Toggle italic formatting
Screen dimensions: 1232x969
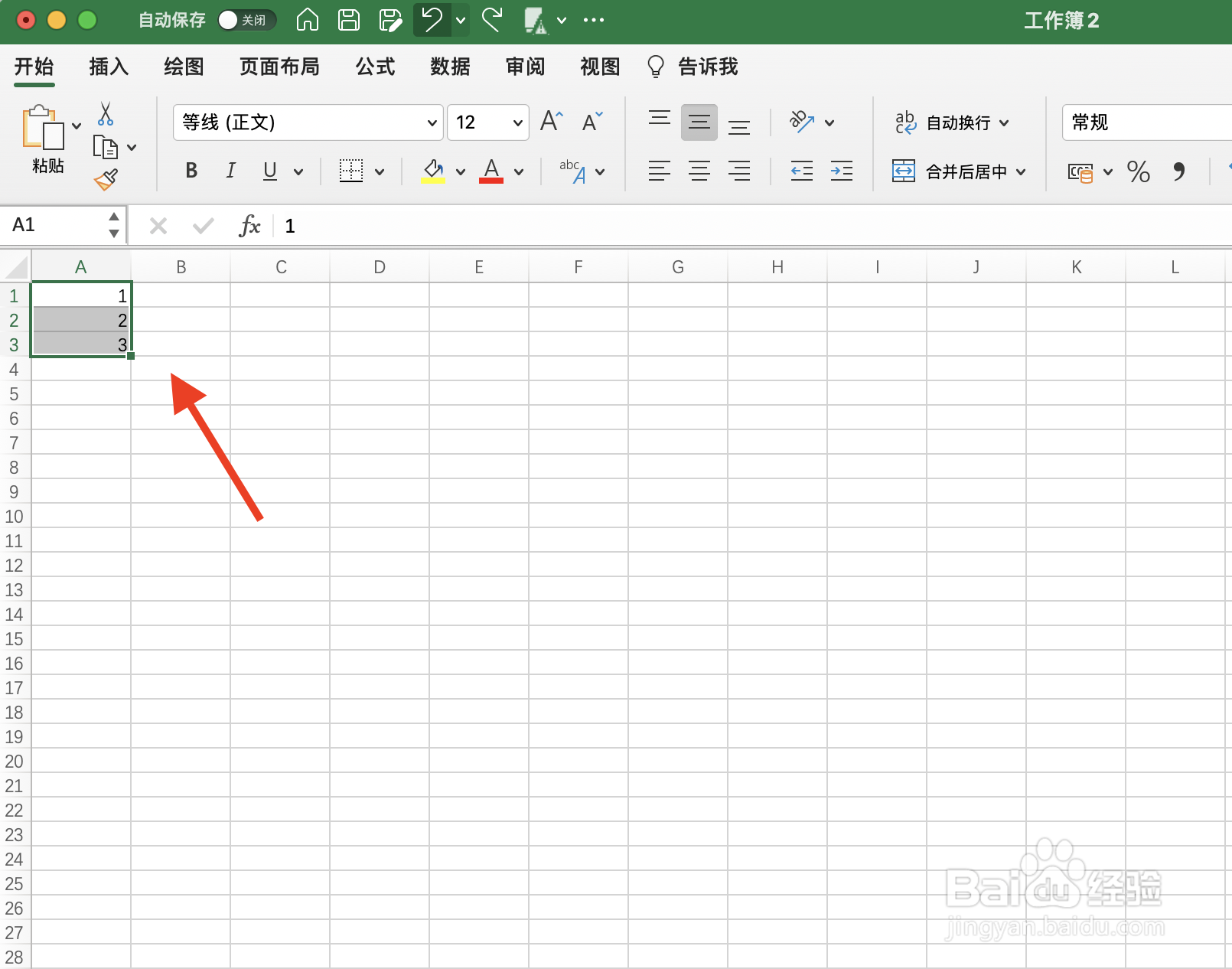click(x=230, y=171)
